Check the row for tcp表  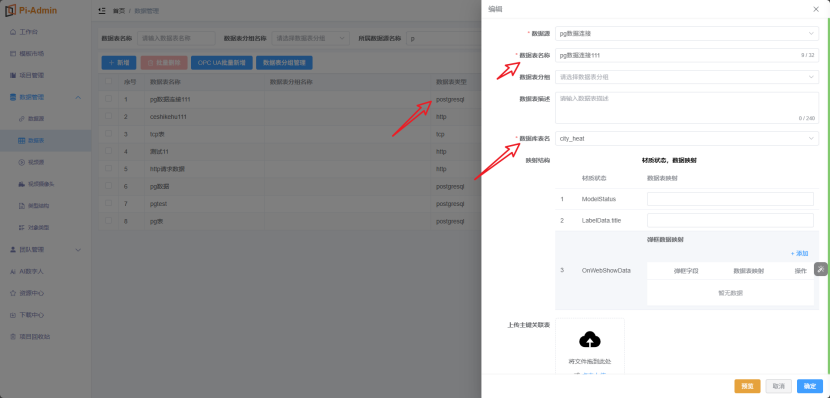[109, 134]
